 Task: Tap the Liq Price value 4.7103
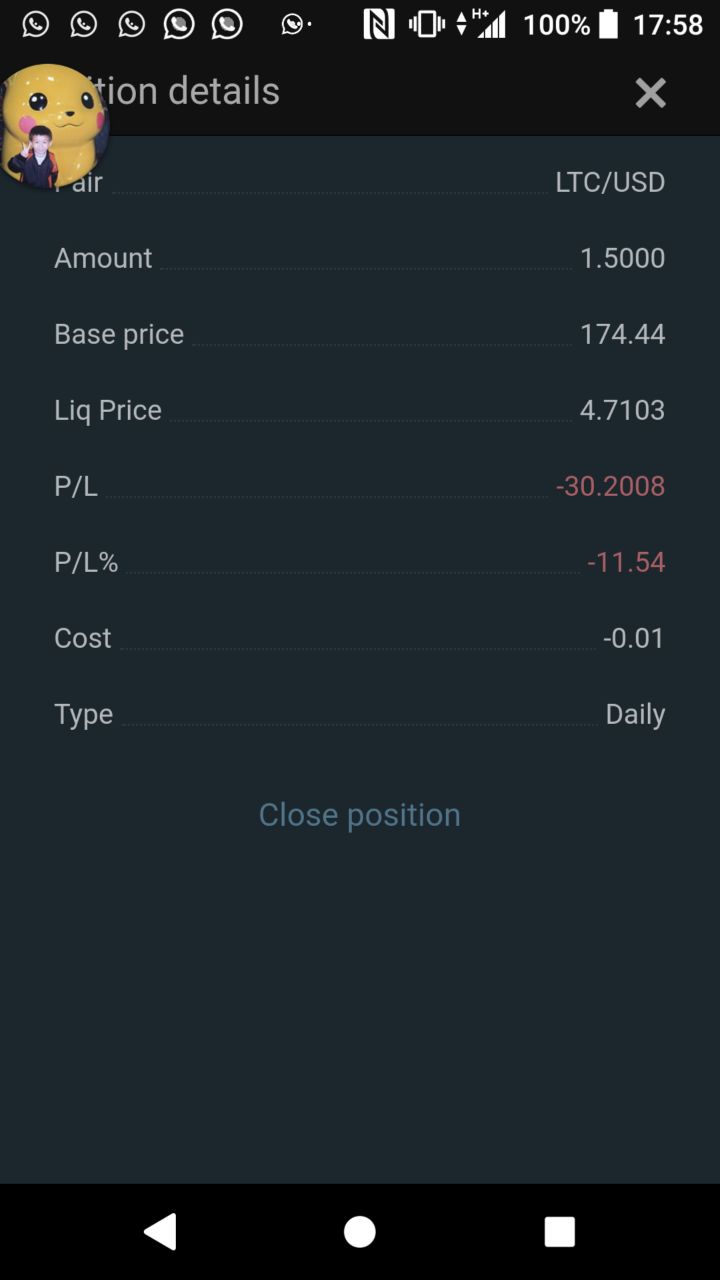pos(622,410)
